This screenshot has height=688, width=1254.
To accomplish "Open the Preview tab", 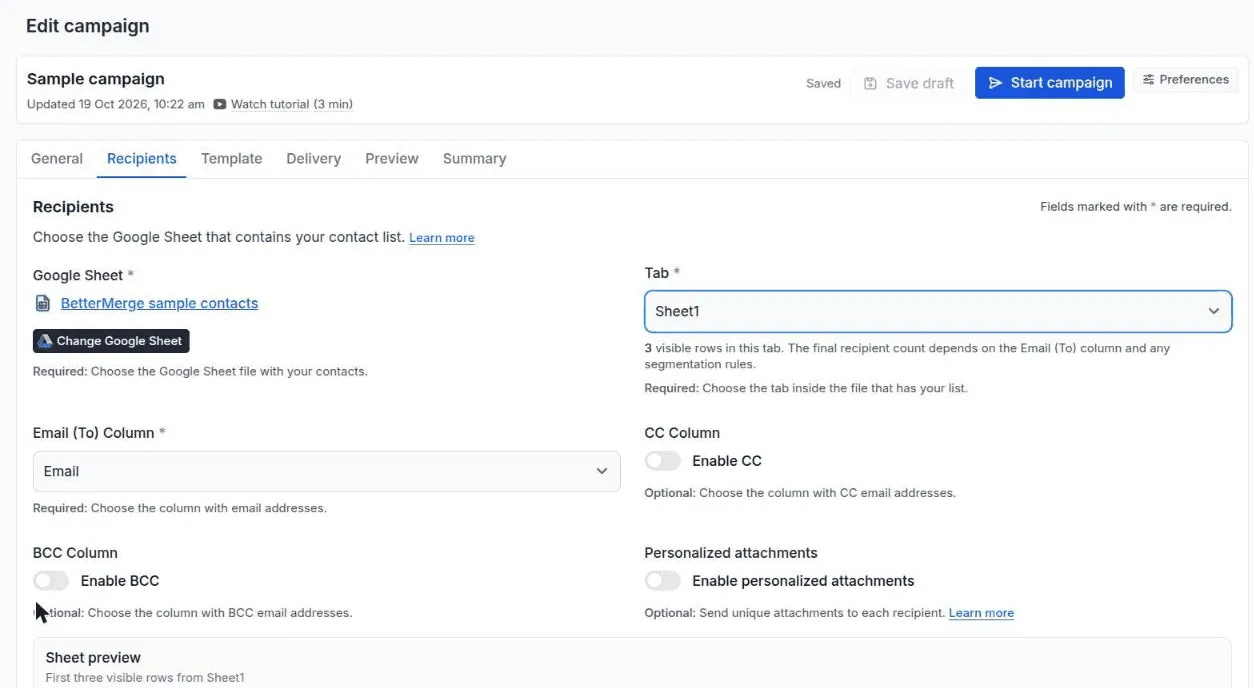I will (x=392, y=159).
